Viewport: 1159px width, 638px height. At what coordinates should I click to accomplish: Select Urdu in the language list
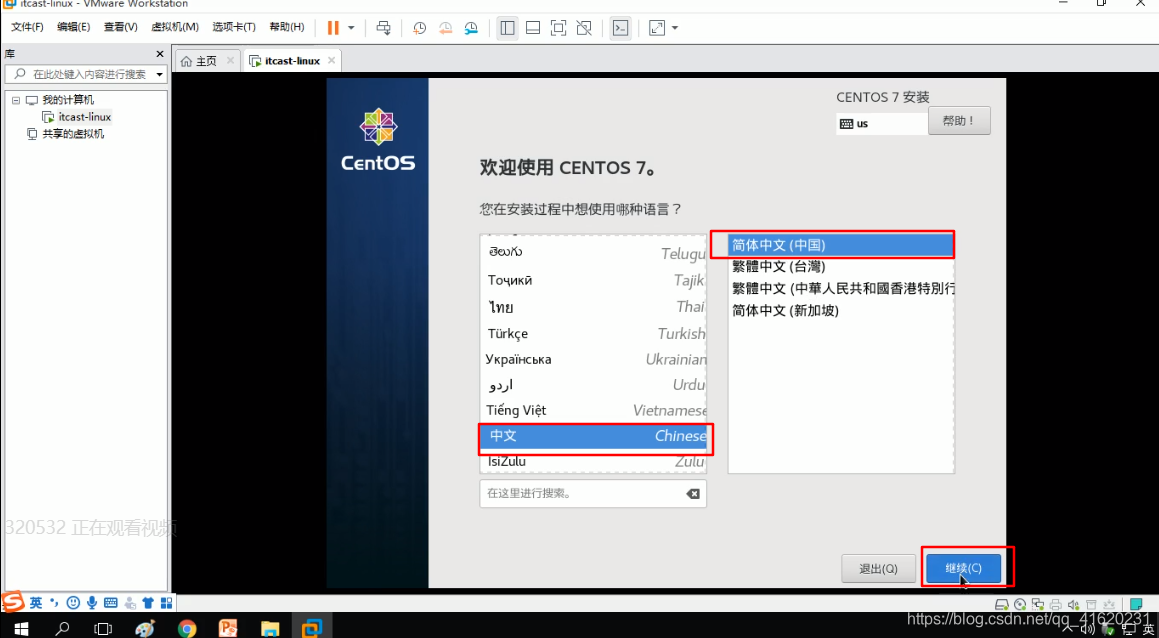coord(593,385)
